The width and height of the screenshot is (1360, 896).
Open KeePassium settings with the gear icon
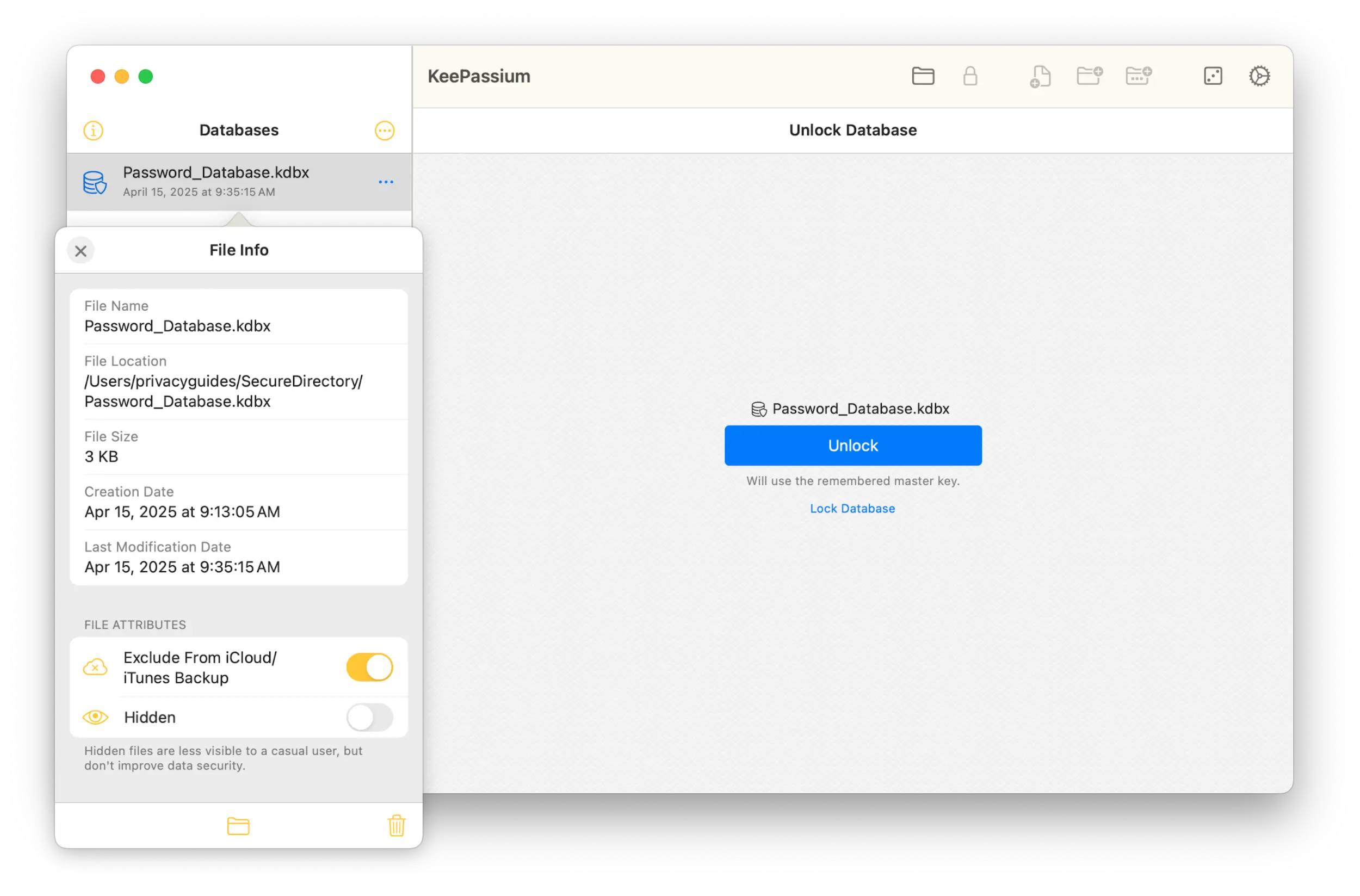pos(1260,76)
